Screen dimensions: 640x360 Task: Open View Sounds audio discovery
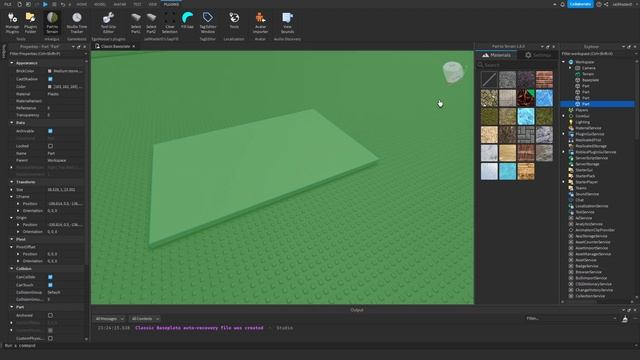coord(287,22)
